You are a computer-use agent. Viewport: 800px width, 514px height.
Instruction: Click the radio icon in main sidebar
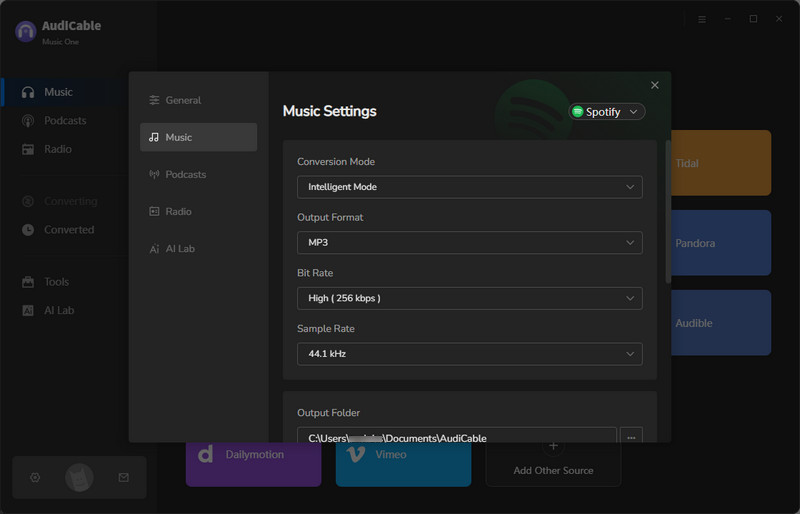pos(28,149)
